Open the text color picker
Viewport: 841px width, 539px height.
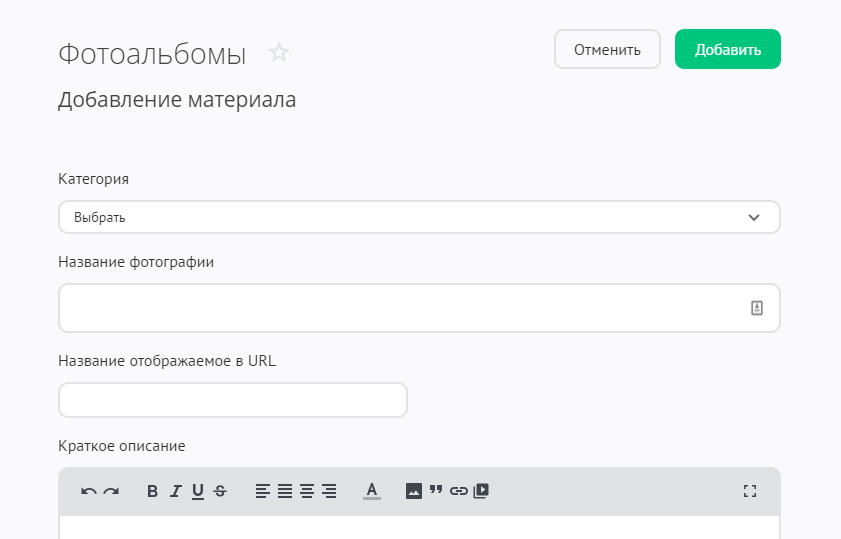coord(372,491)
